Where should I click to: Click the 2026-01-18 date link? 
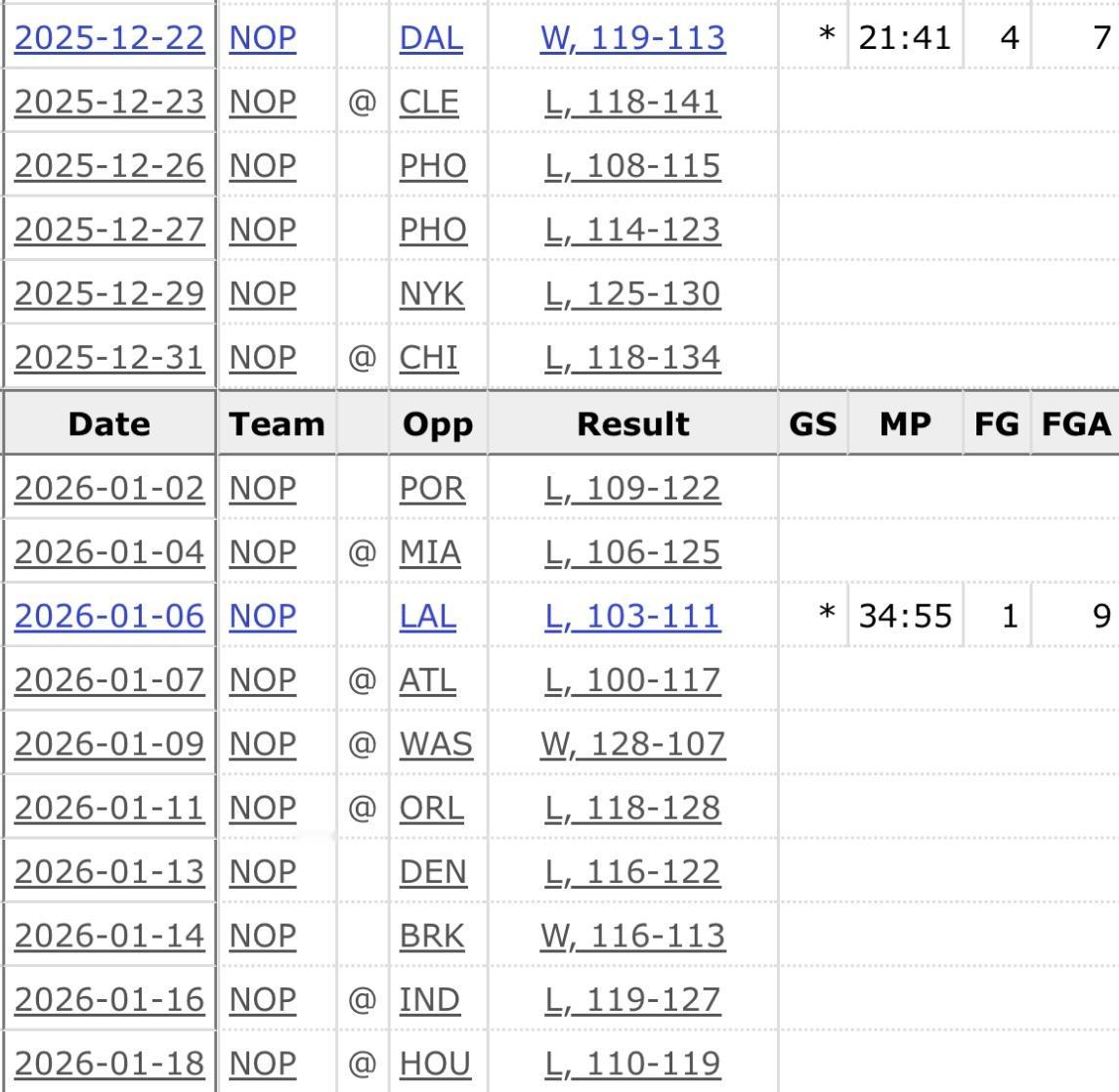pos(109,1063)
